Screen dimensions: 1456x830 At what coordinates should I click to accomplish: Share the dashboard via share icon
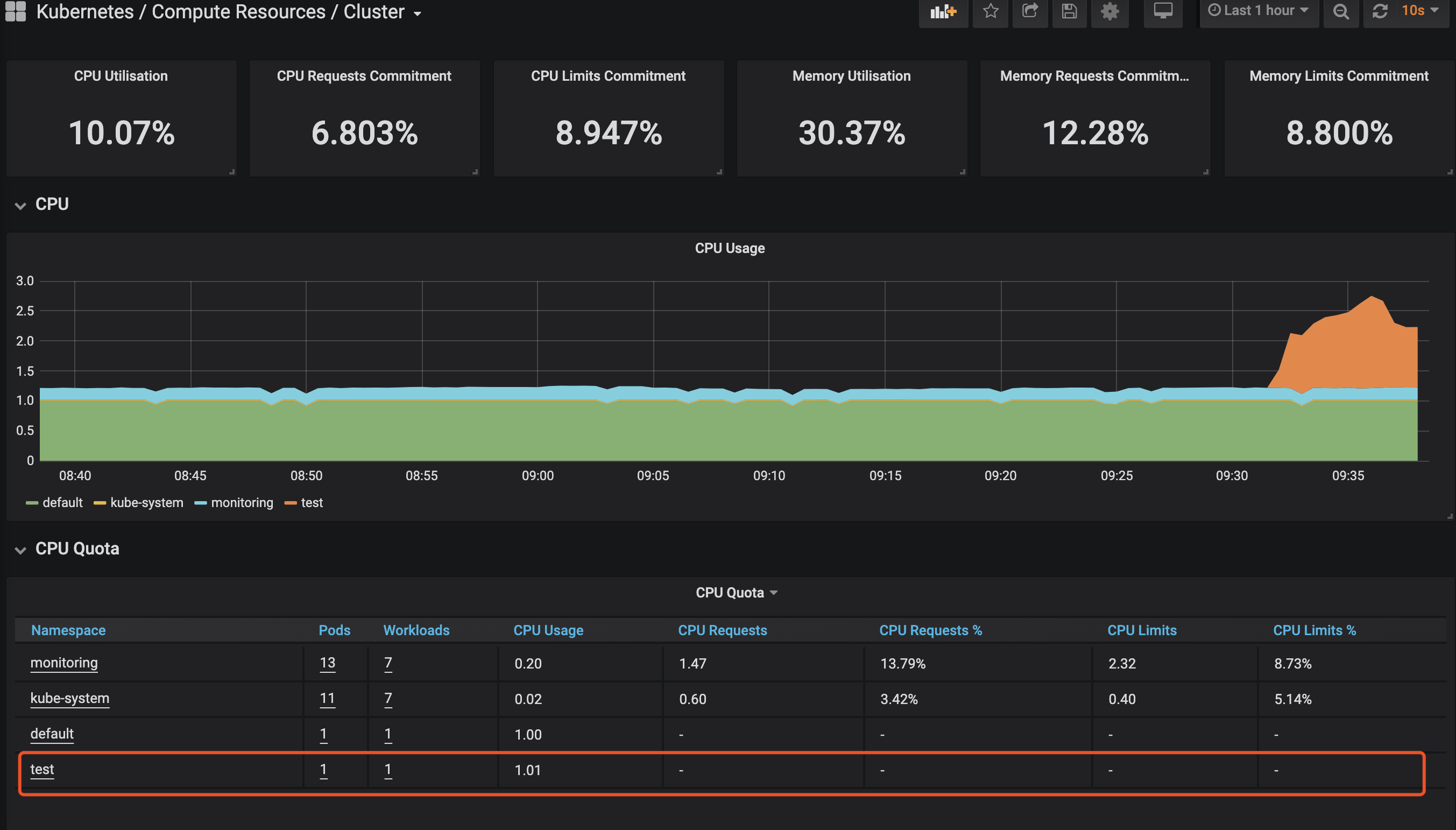pyautogui.click(x=1030, y=11)
